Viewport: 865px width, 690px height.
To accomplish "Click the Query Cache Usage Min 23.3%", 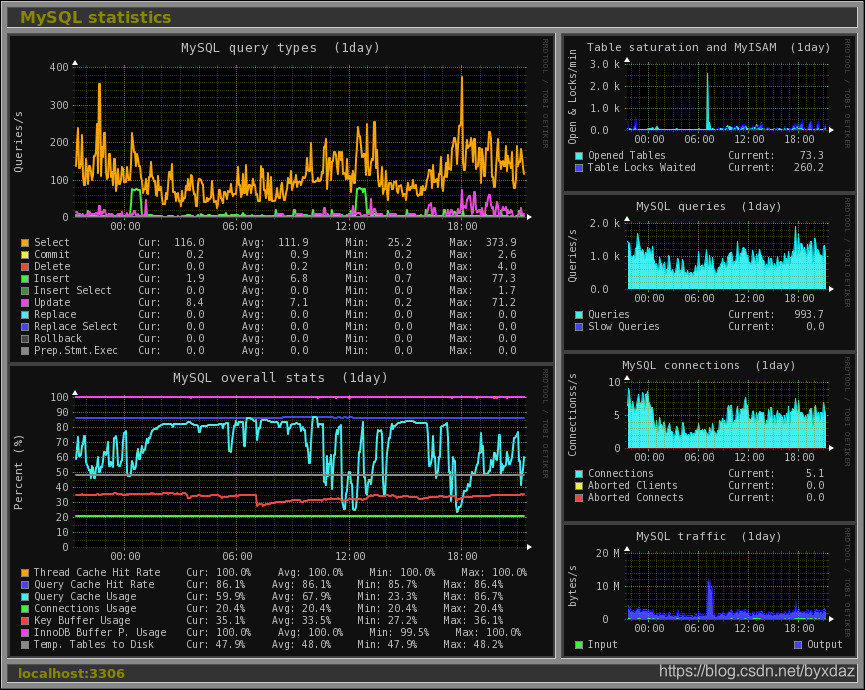I will point(402,597).
